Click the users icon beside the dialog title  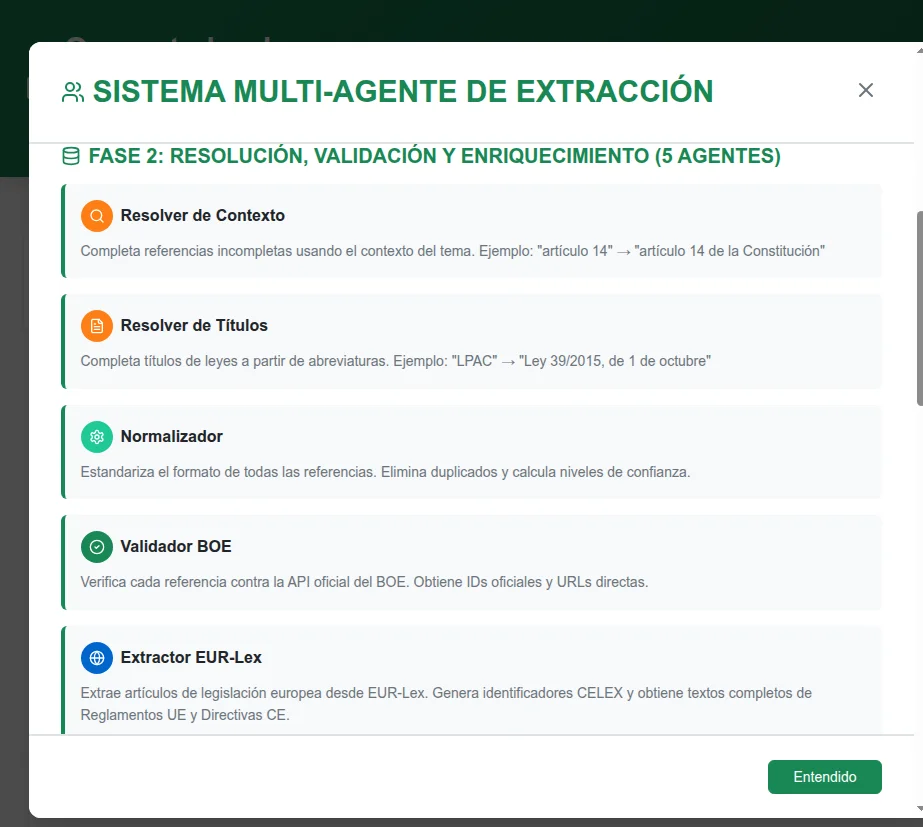73,92
